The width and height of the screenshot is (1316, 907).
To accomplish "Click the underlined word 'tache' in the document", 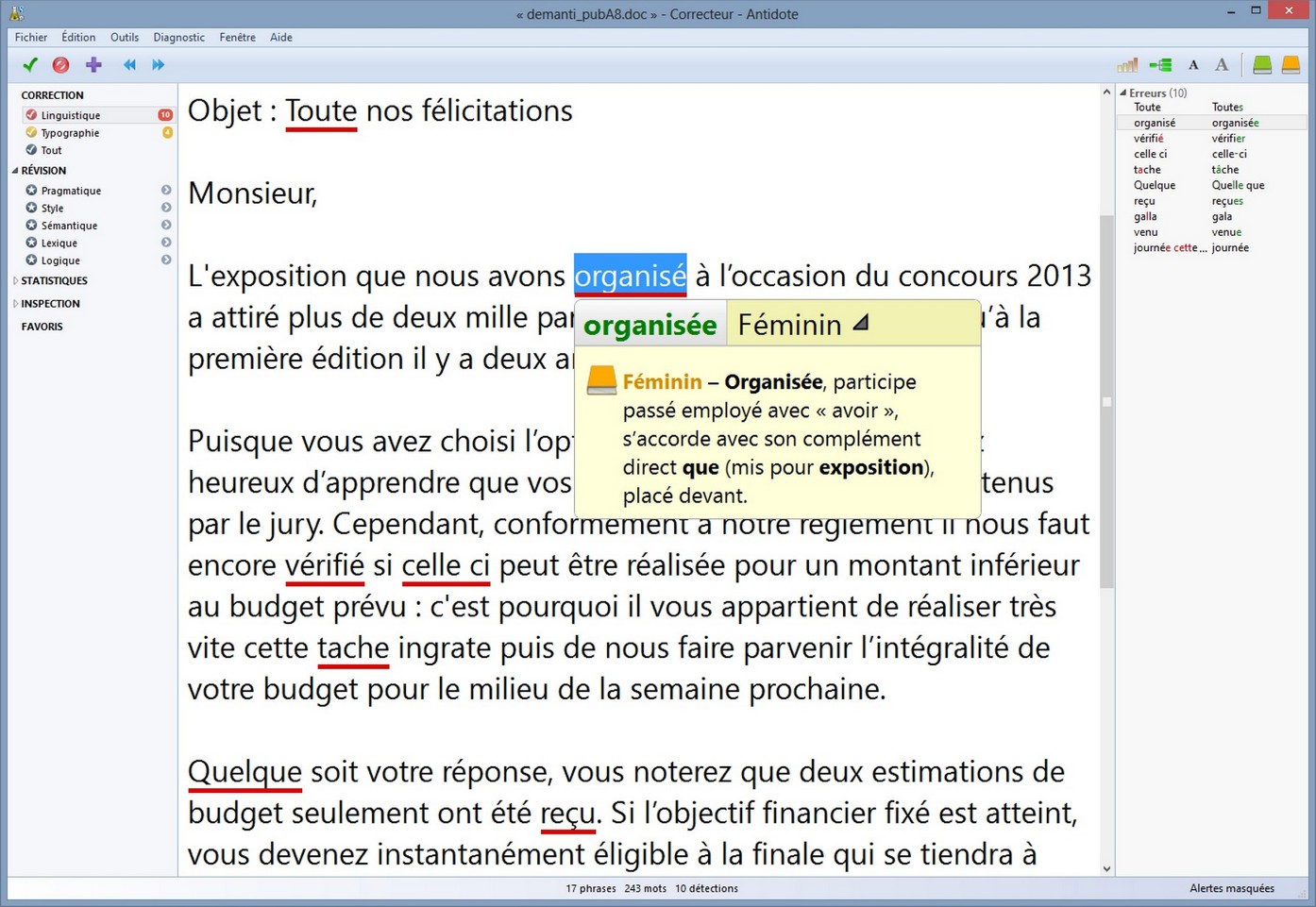I will tap(353, 647).
